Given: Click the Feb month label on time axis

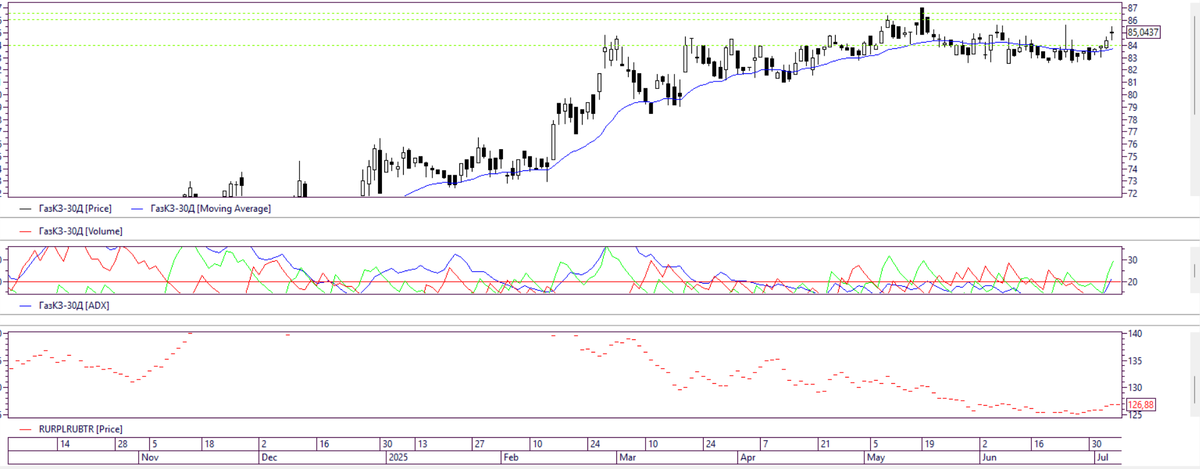Looking at the screenshot, I should [510, 457].
